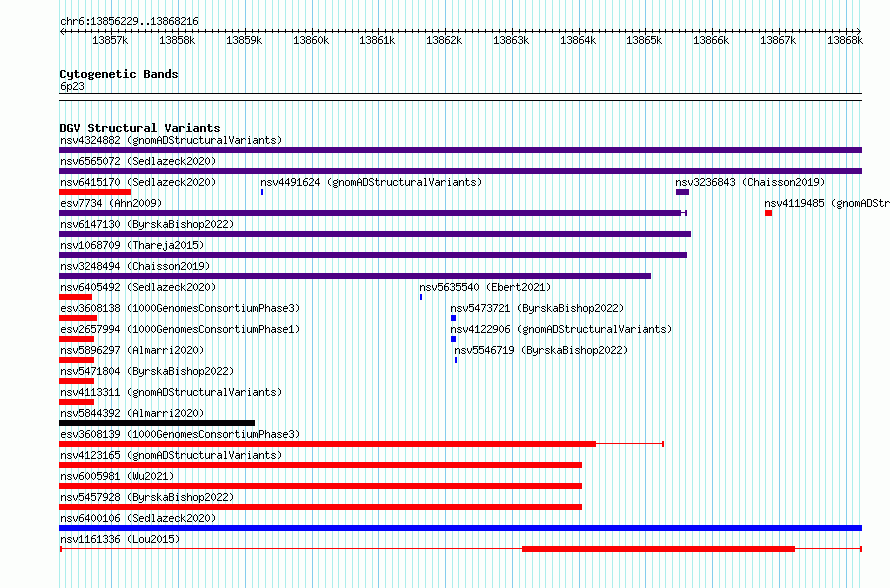This screenshot has width=890, height=588.
Task: Click the DGV Structural Variants track heading
Action: (x=140, y=128)
